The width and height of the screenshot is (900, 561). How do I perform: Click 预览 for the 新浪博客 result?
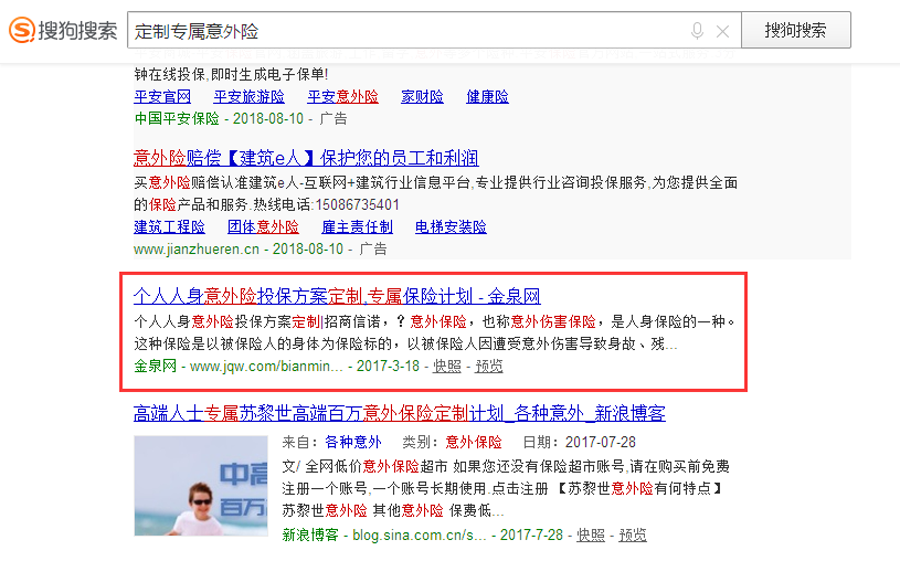[633, 535]
